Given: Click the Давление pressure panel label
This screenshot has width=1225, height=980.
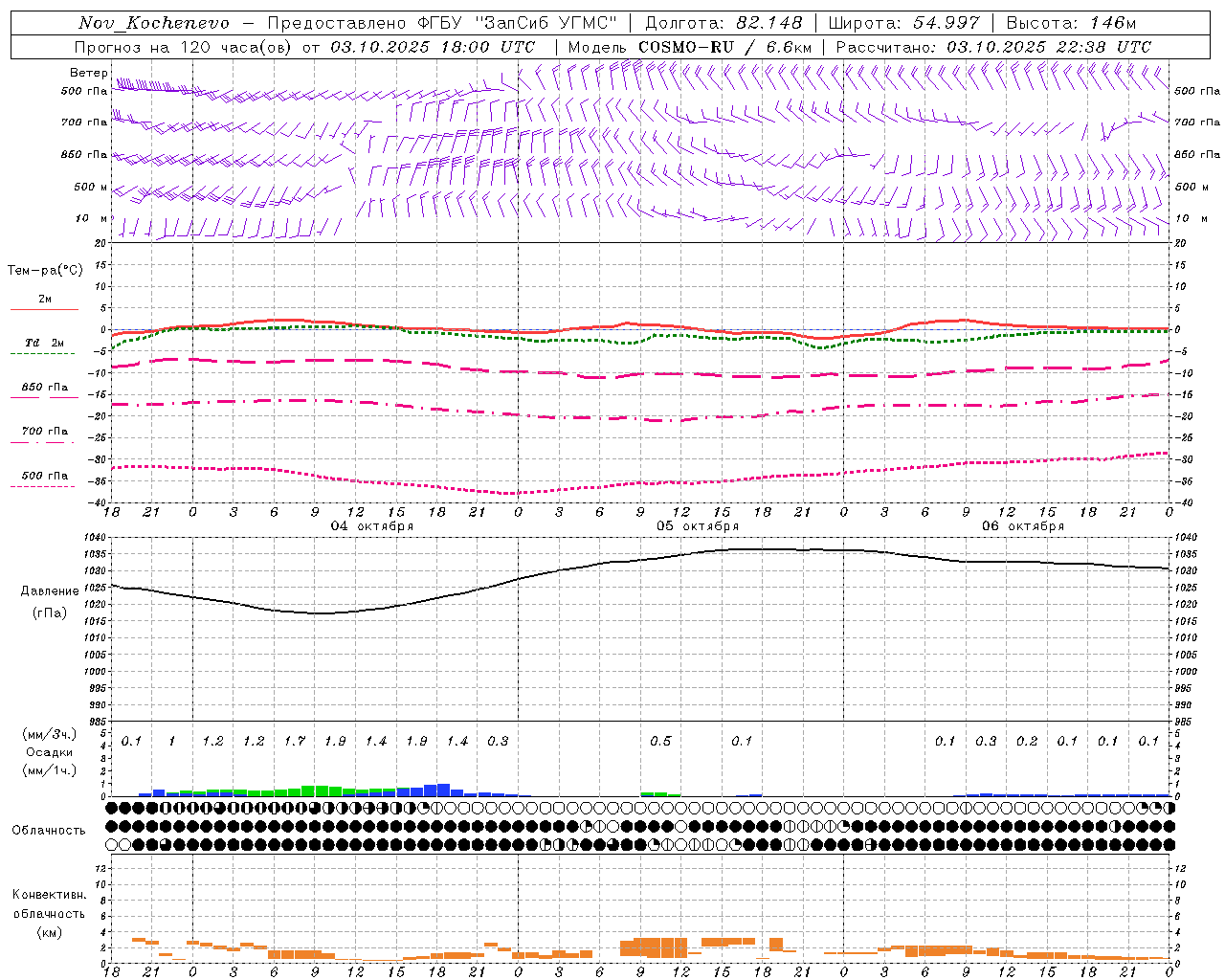Looking at the screenshot, I should 50,591.
